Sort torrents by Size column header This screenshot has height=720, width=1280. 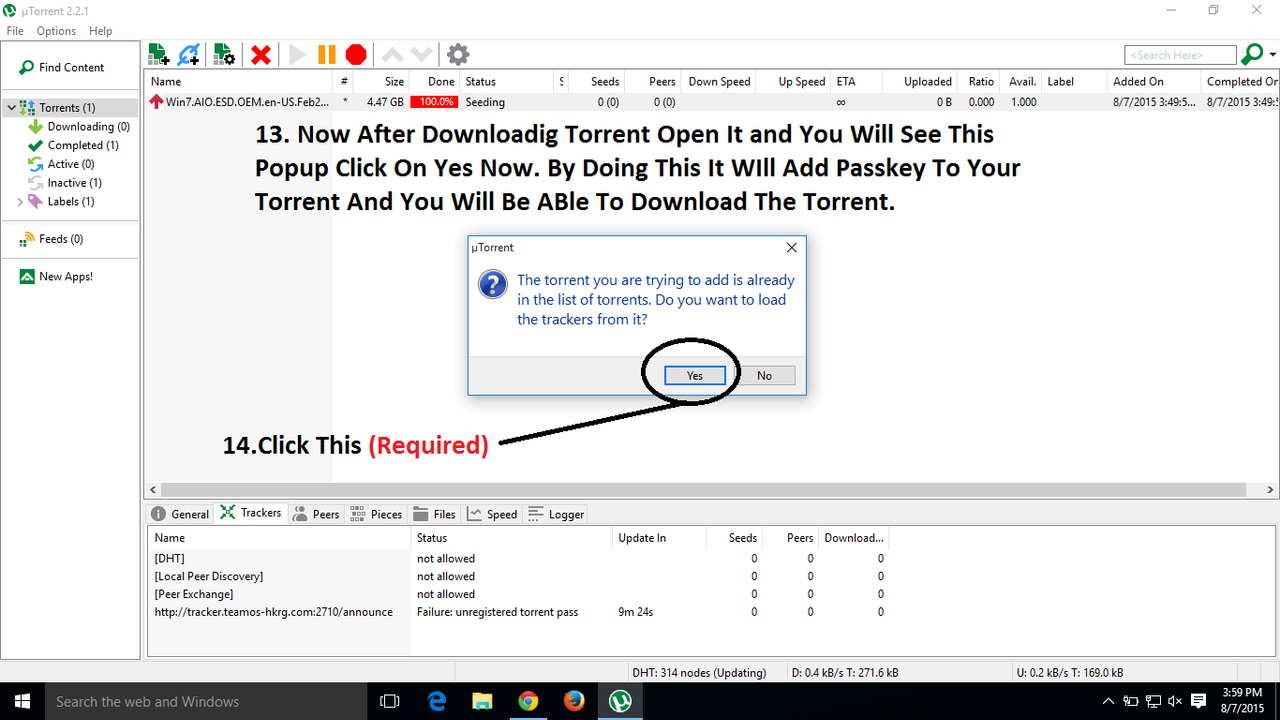point(382,81)
